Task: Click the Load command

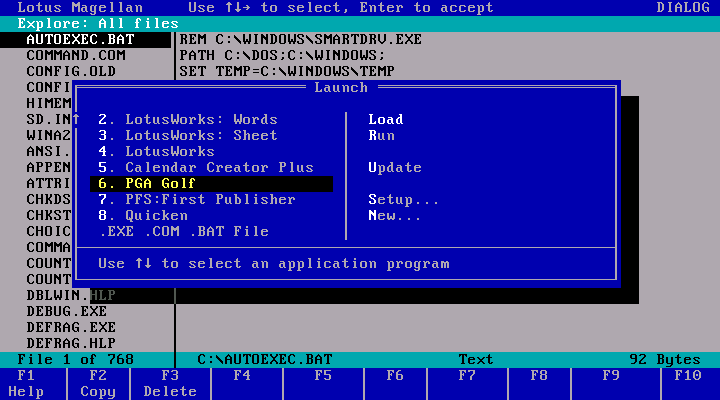Action: [x=386, y=119]
